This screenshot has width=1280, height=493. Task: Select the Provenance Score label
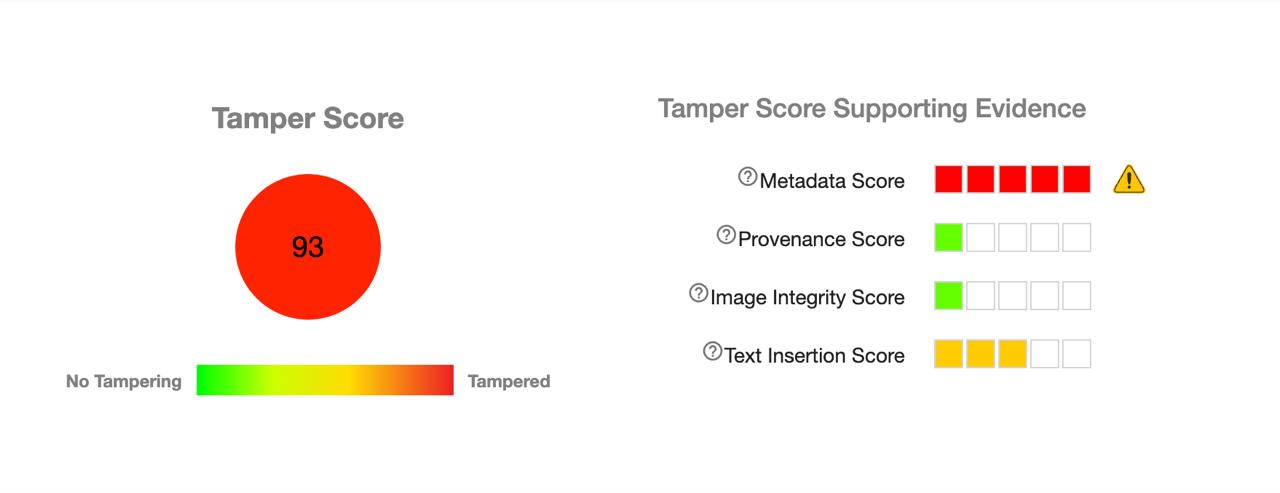[821, 239]
